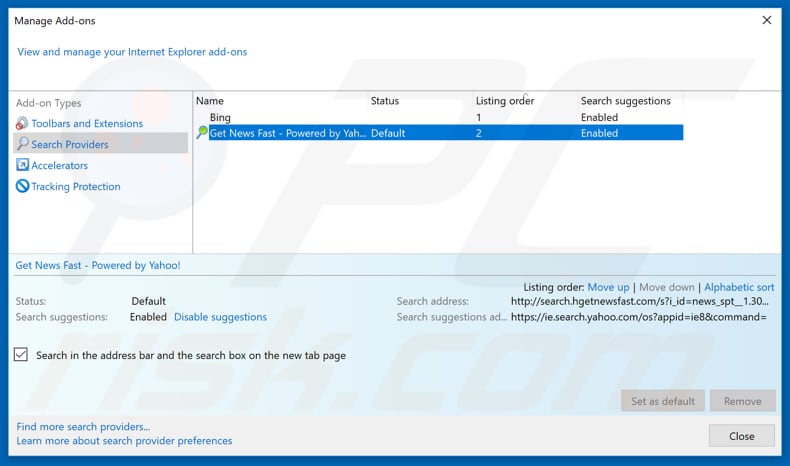Click the Accelerators arrow icon
Screen dimensions: 790x466
coord(22,165)
